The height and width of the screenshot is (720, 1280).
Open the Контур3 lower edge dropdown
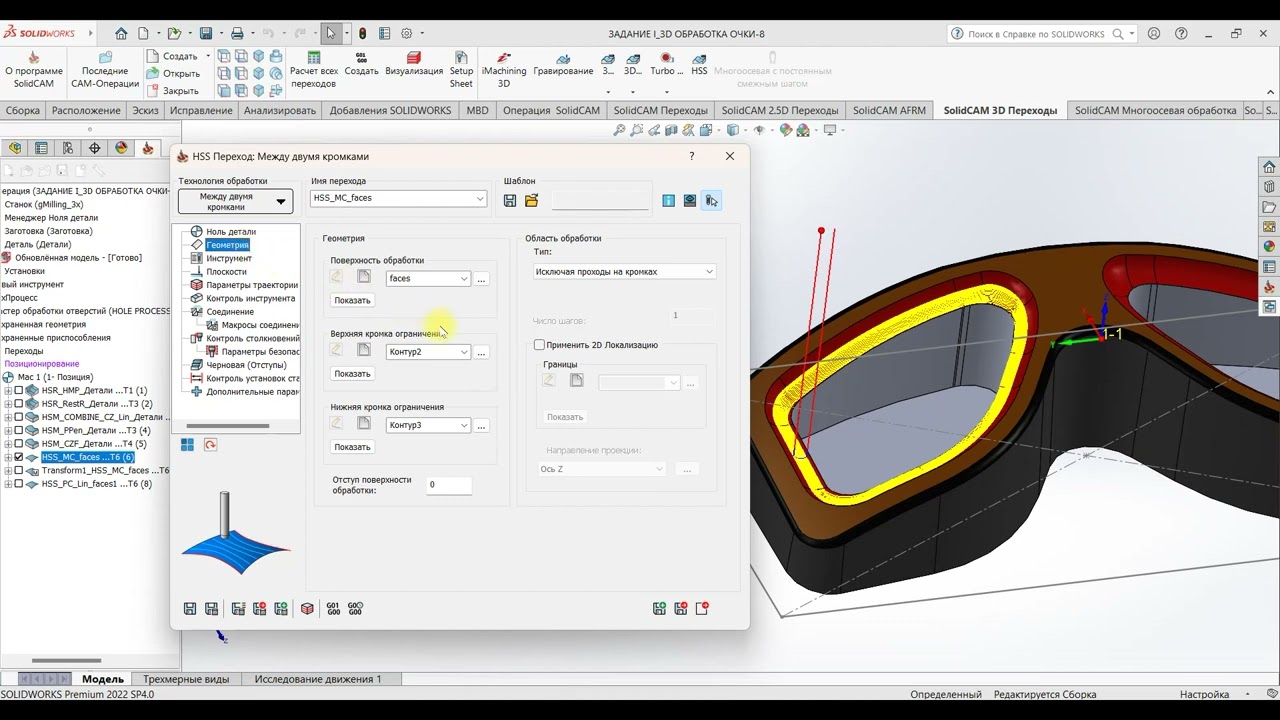464,425
